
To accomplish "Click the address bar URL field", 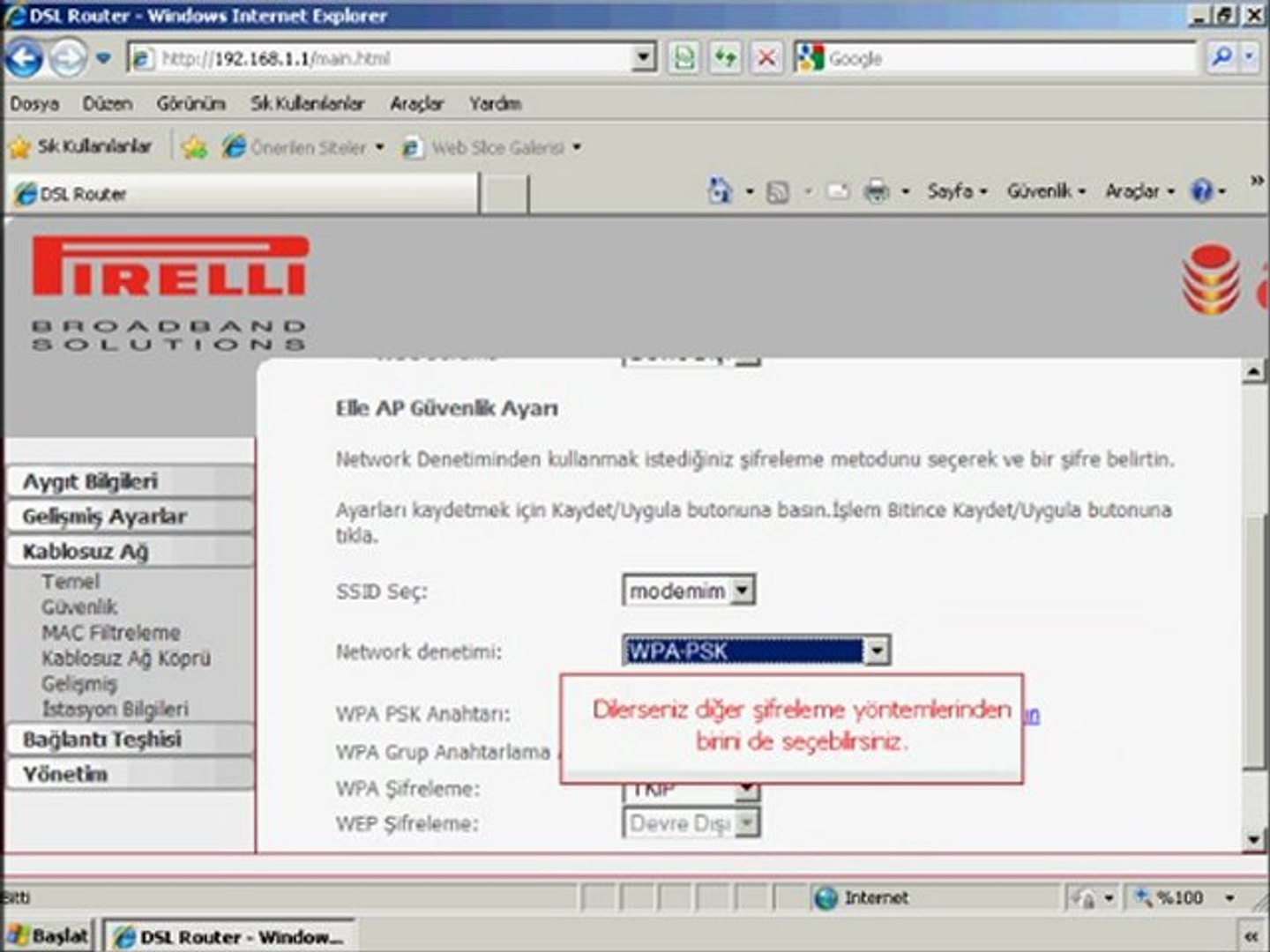I will (x=381, y=59).
